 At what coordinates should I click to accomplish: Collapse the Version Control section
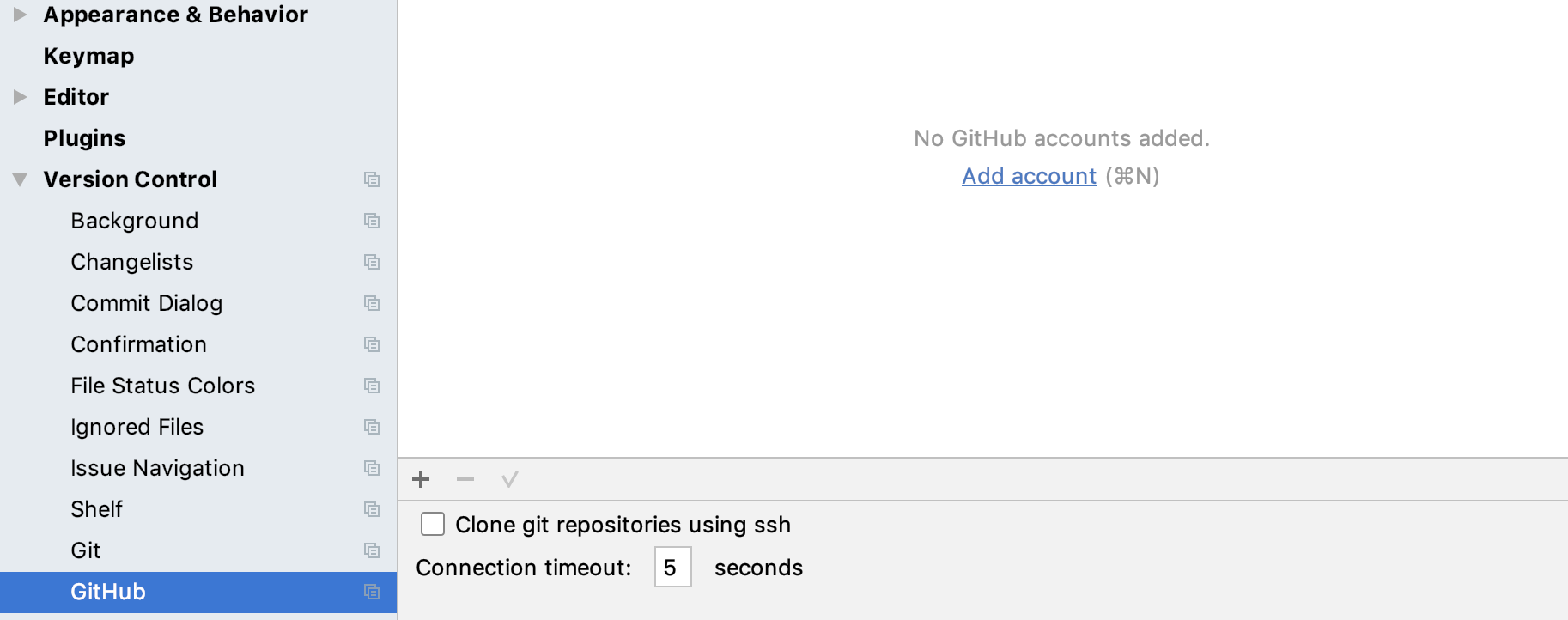20,179
